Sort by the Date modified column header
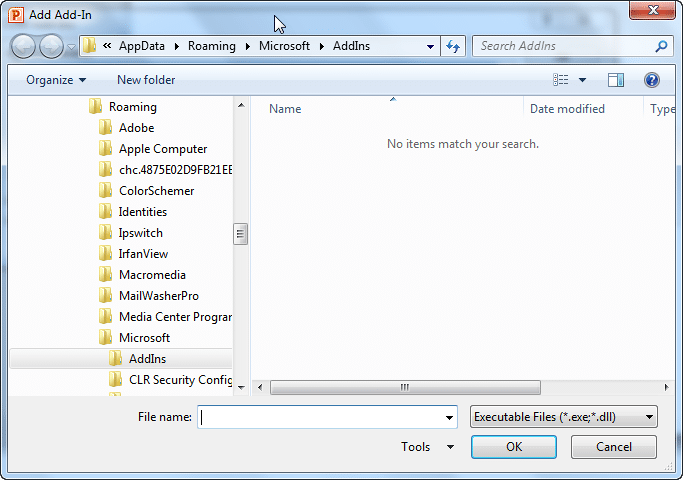Viewport: 683px width, 480px height. [x=567, y=109]
